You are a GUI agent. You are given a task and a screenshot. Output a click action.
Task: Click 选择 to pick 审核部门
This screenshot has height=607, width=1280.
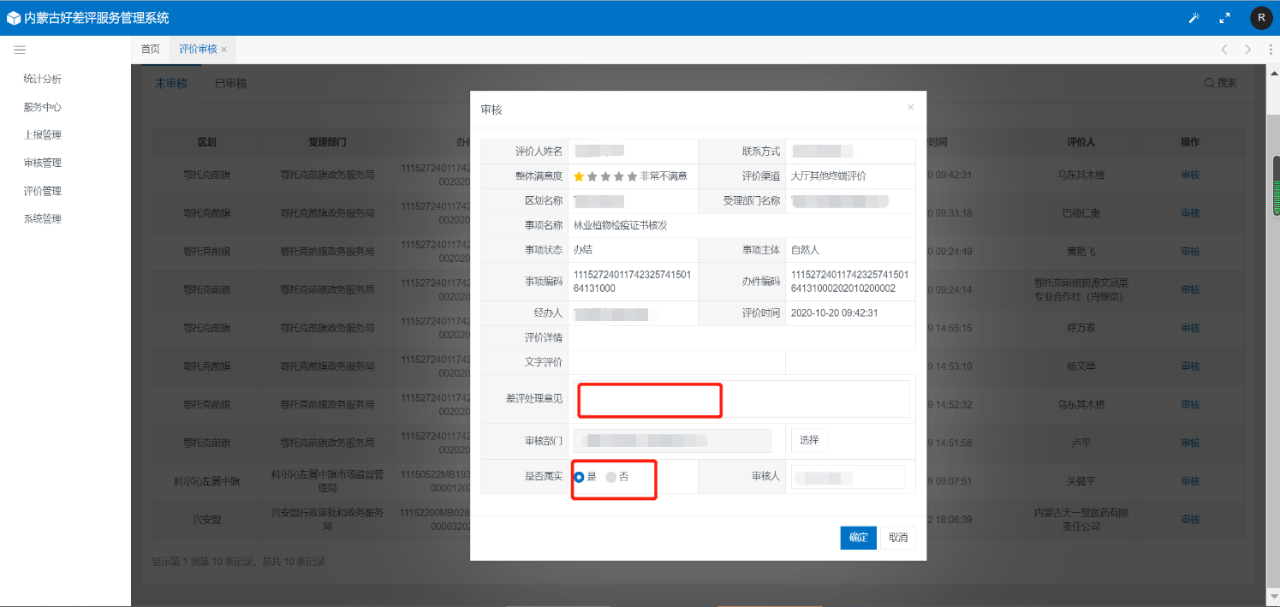point(809,440)
